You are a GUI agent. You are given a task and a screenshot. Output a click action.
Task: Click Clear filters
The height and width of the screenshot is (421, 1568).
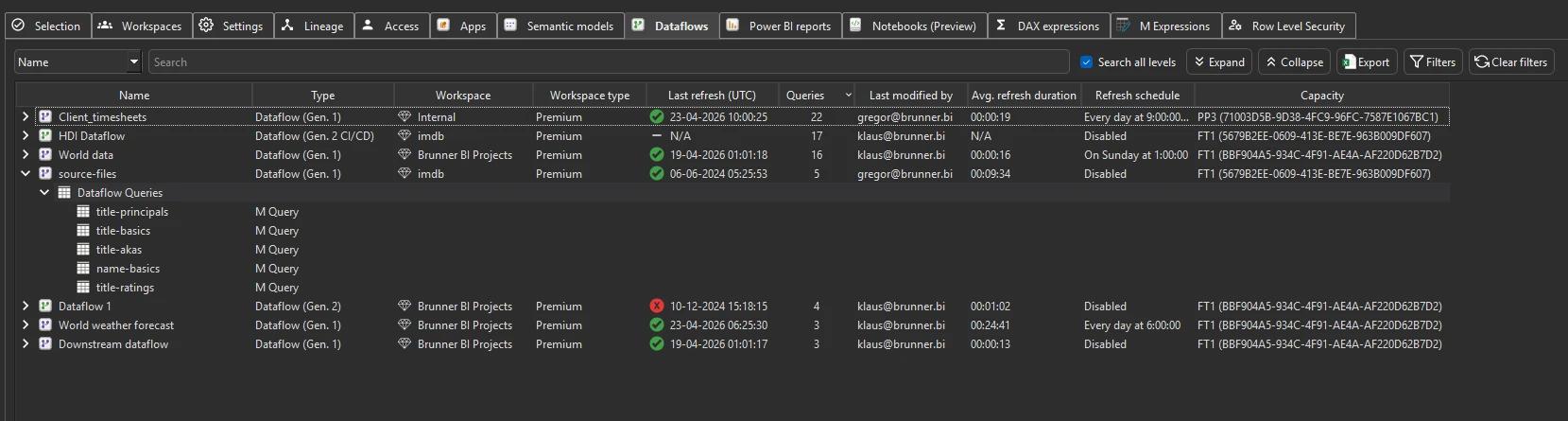[x=1511, y=62]
